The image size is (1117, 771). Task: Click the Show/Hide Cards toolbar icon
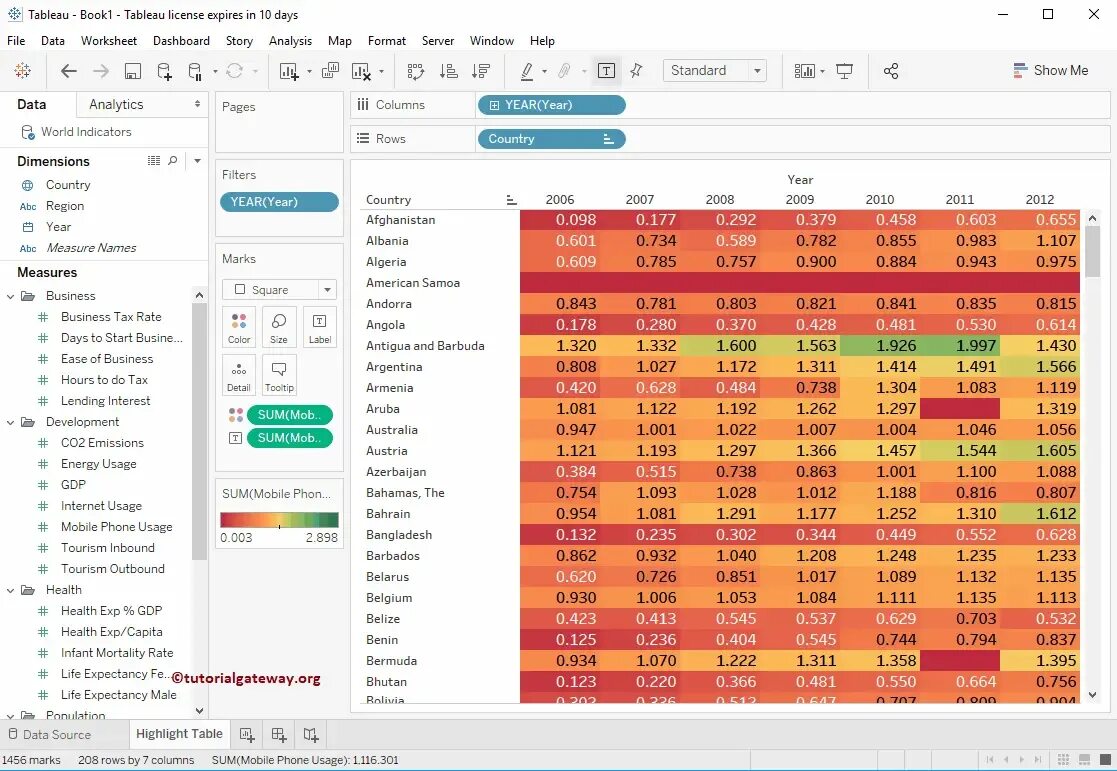(804, 71)
